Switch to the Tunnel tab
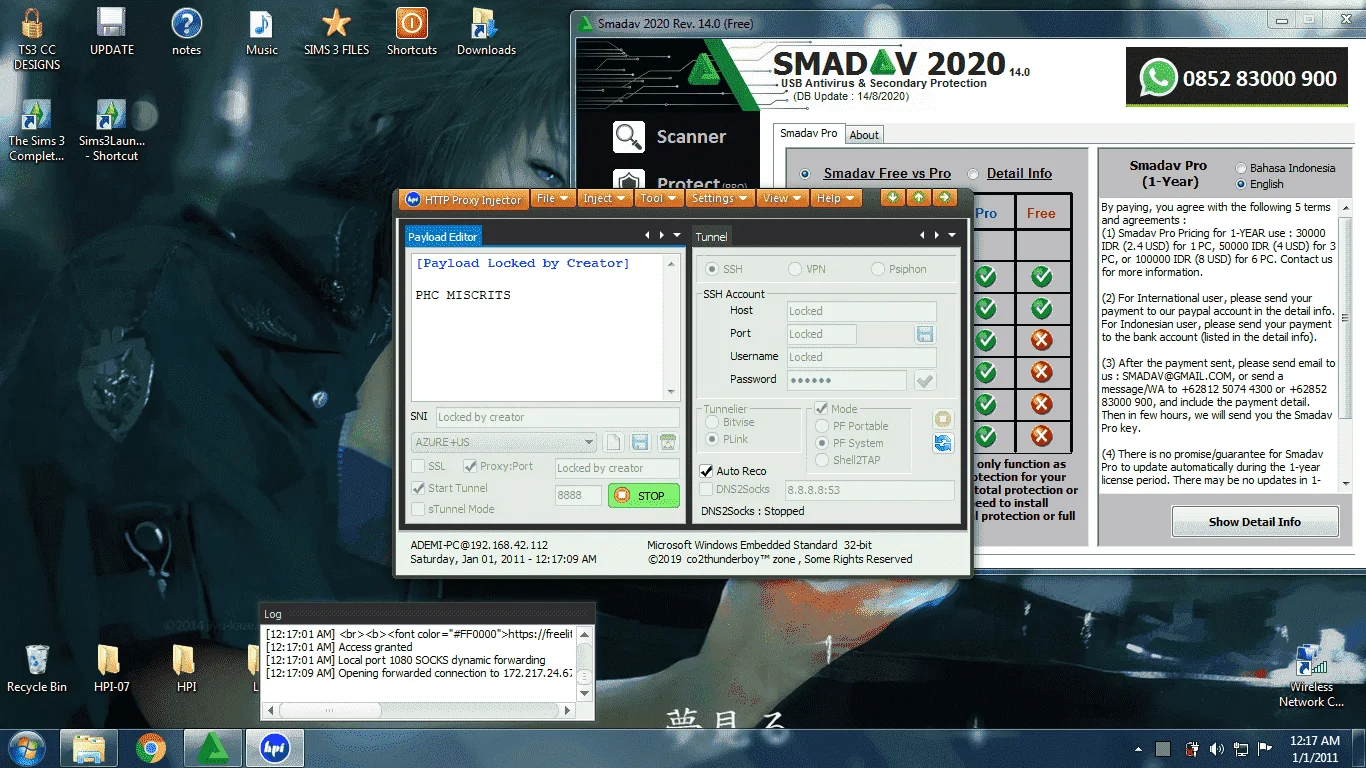The width and height of the screenshot is (1366, 768). pos(712,237)
